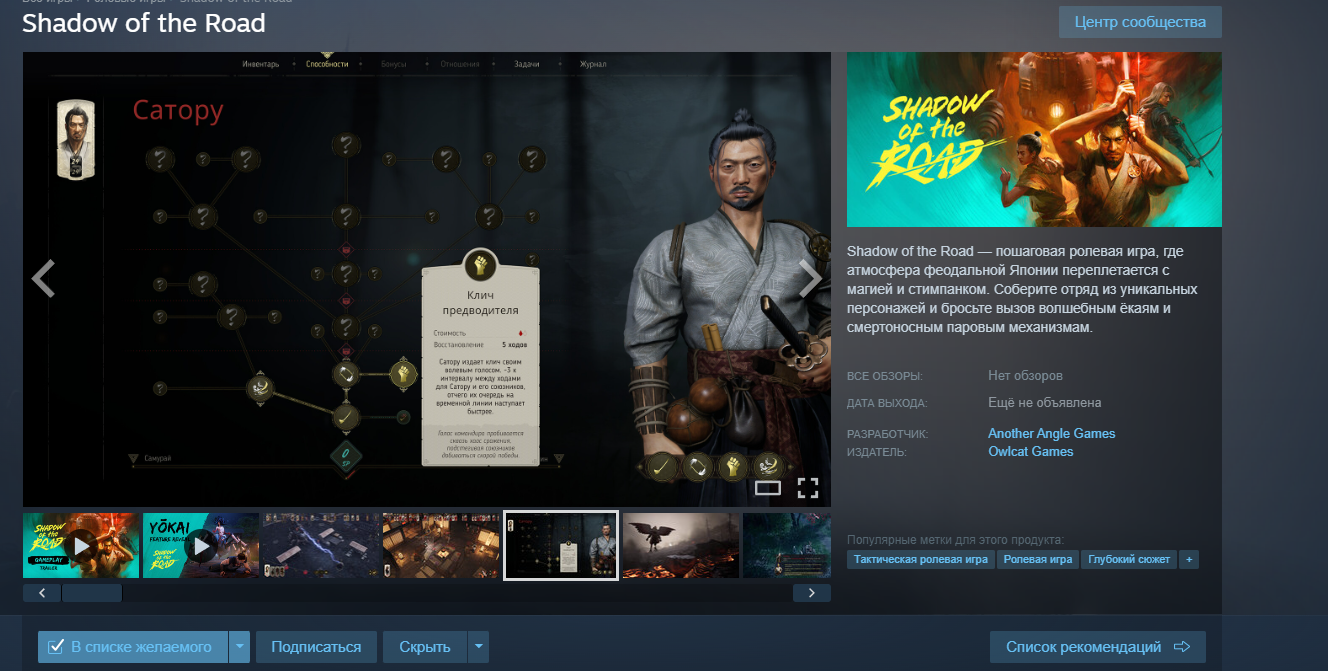
Task: Show the previous screenshot with left arrow
Action: click(x=43, y=279)
